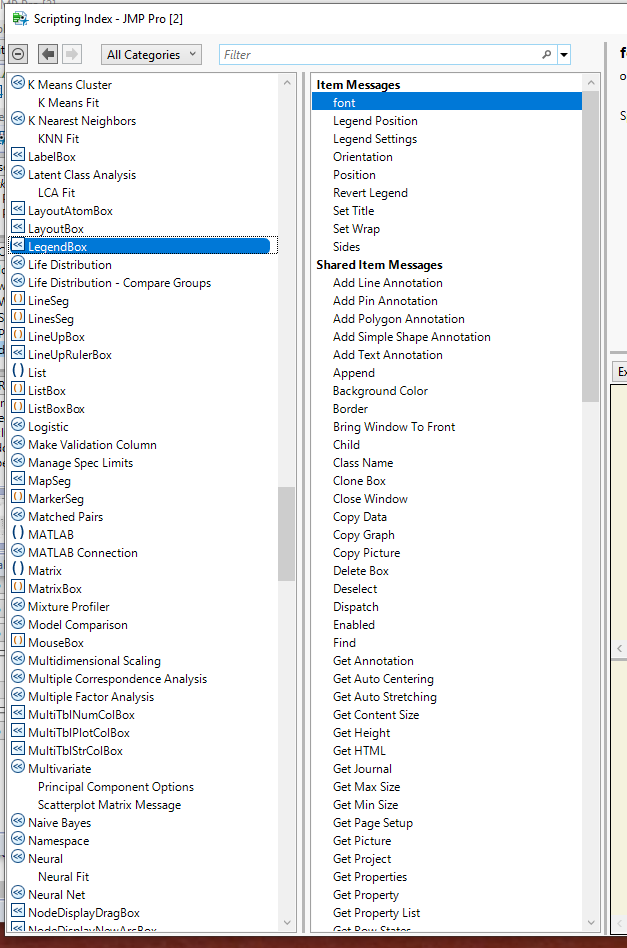Go forward with the right arrow button
Screen dimensions: 627x948
pyautogui.click(x=71, y=54)
